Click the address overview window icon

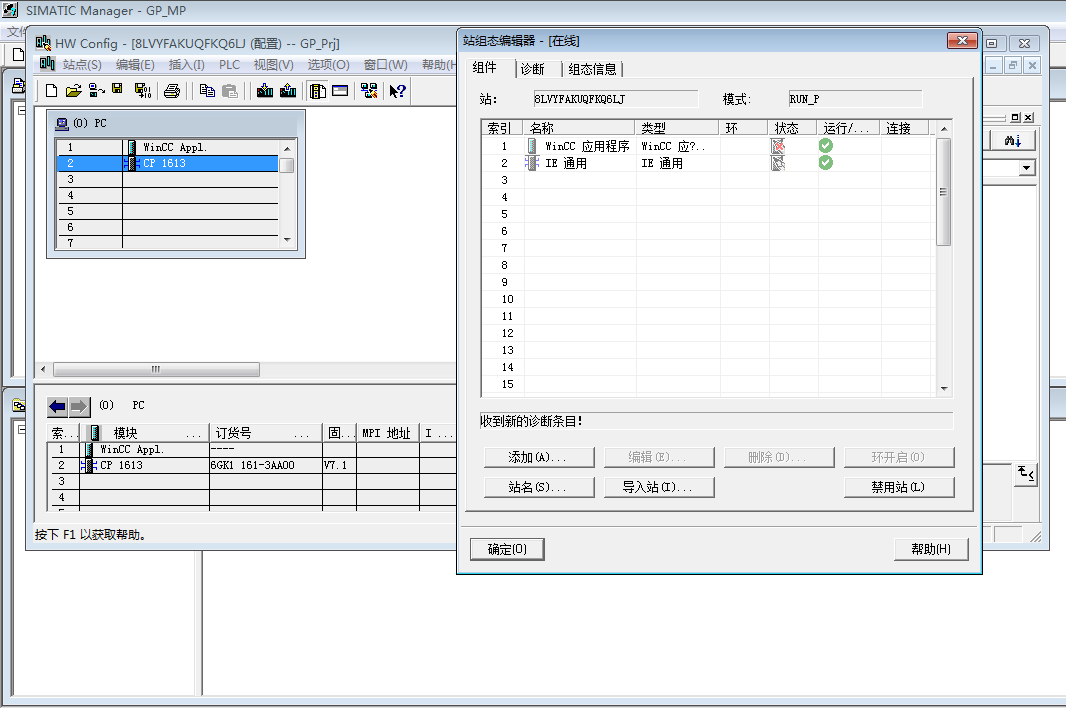click(340, 90)
